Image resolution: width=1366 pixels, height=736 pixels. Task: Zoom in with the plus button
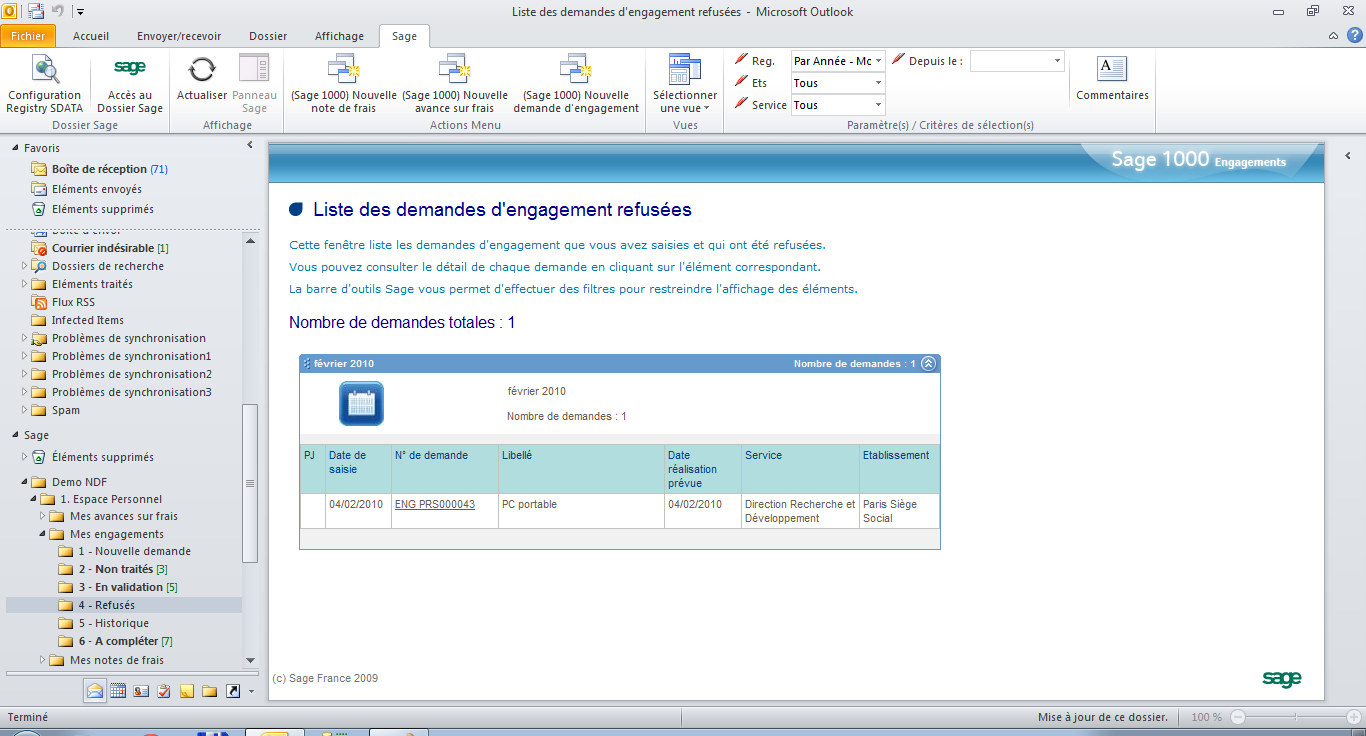pyautogui.click(x=1354, y=717)
